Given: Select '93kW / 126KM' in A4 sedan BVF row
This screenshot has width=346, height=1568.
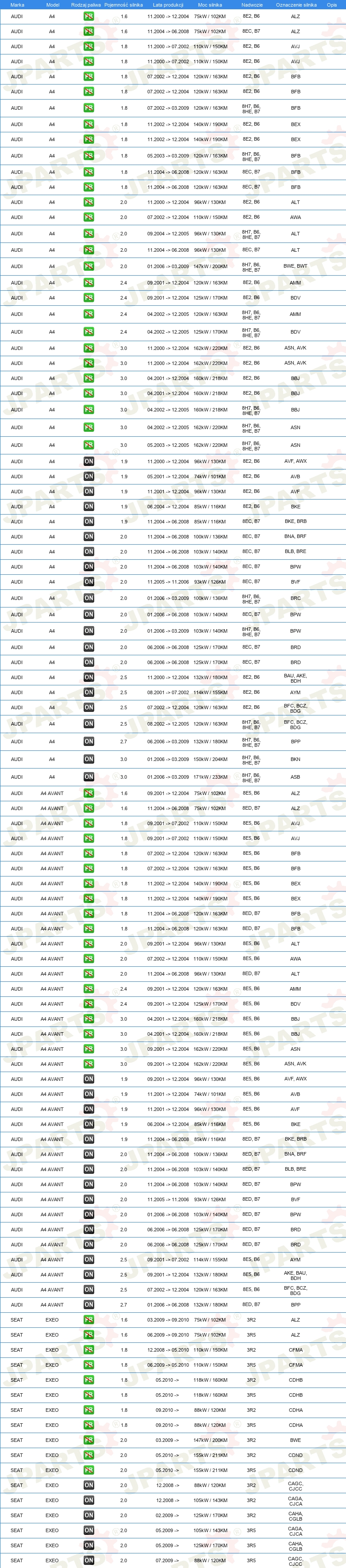Looking at the screenshot, I should click(x=210, y=582).
